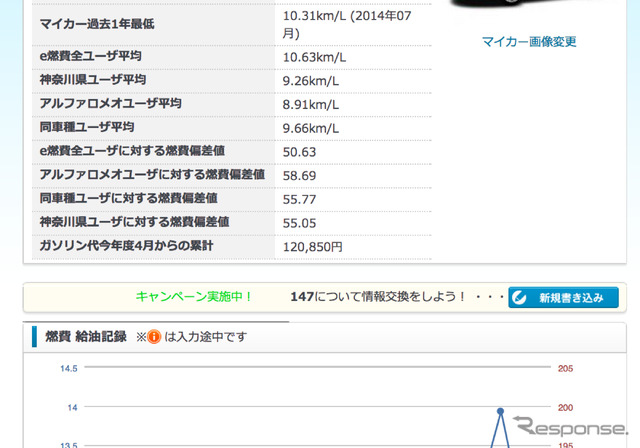The height and width of the screenshot is (448, 640).
Task: Click the 14 left axis label
Action: point(72,407)
